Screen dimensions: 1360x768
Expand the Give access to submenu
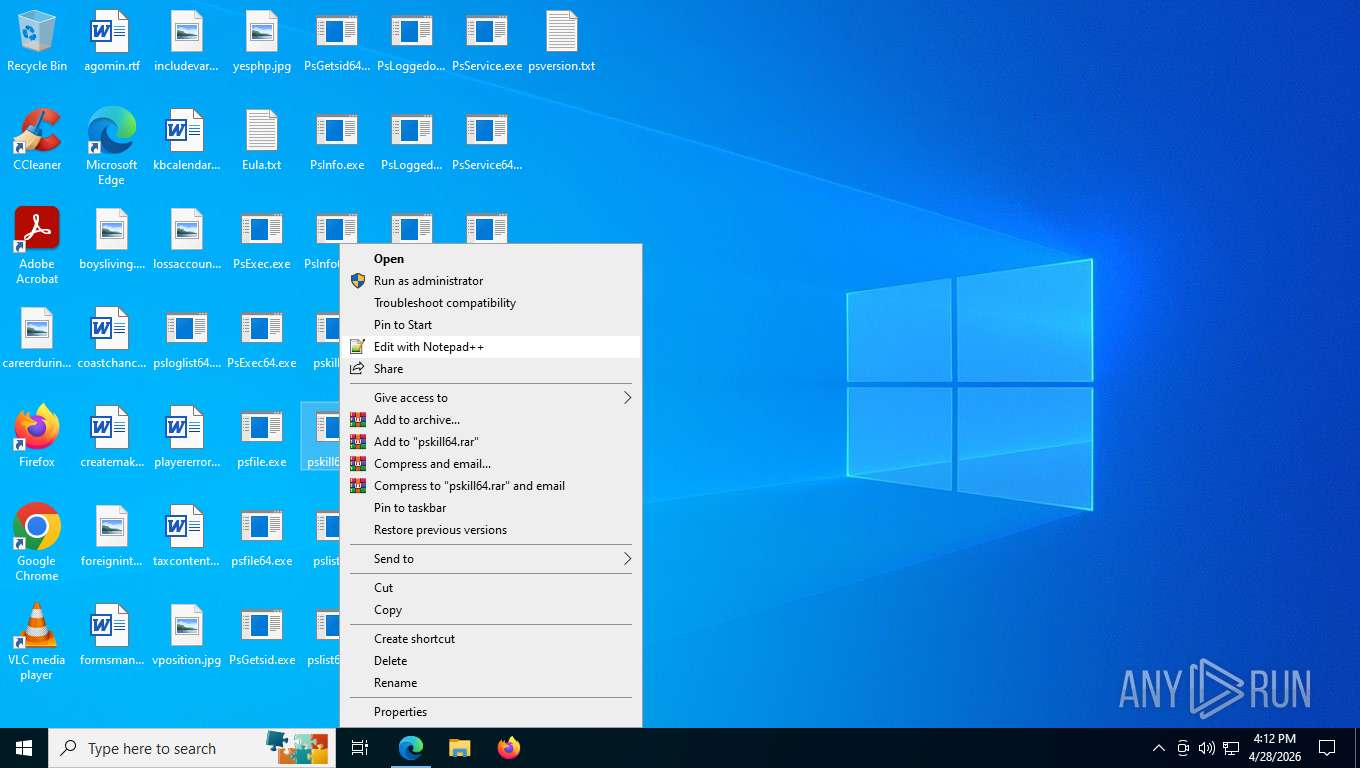(491, 398)
